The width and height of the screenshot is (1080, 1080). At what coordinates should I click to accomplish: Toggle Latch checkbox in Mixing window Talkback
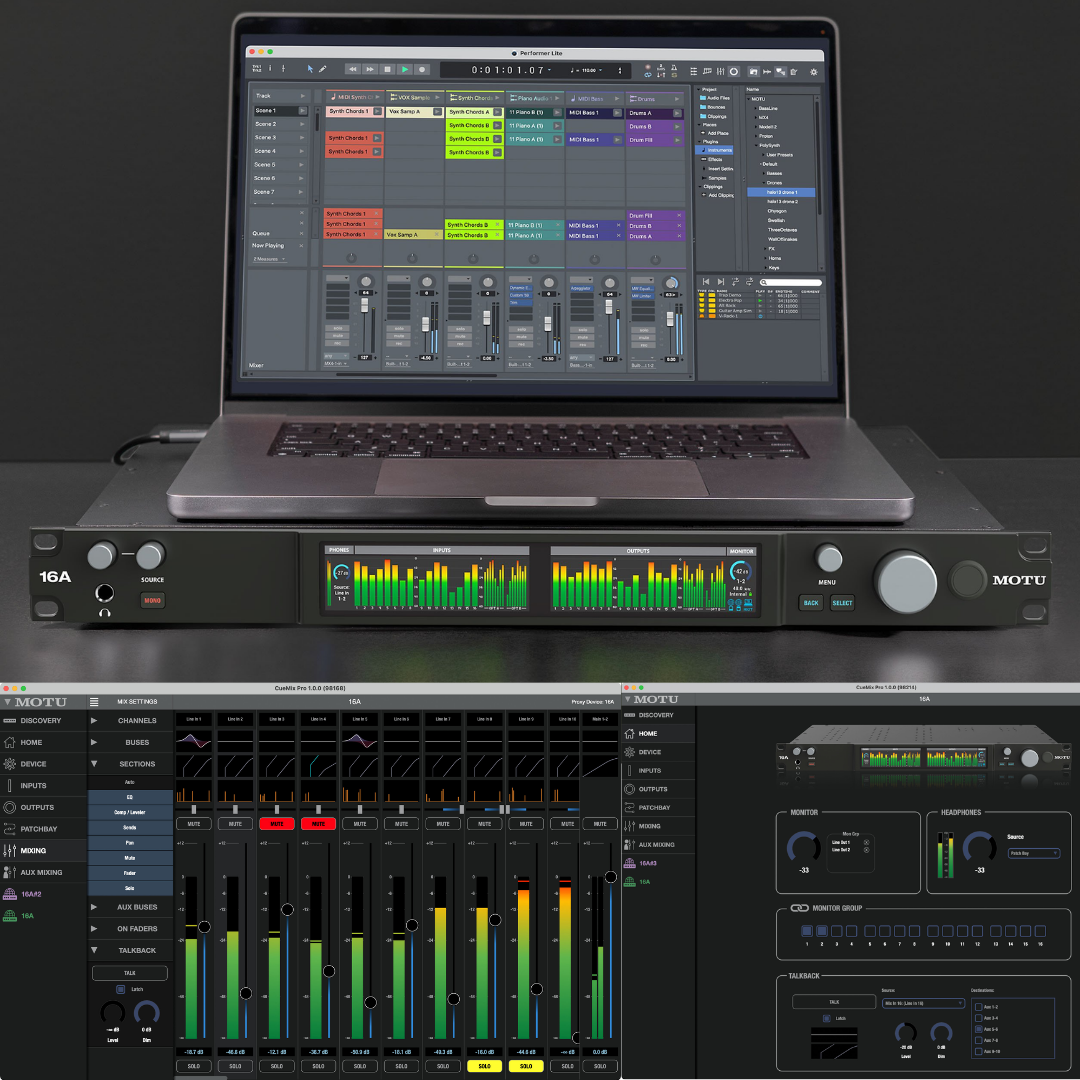pos(121,989)
